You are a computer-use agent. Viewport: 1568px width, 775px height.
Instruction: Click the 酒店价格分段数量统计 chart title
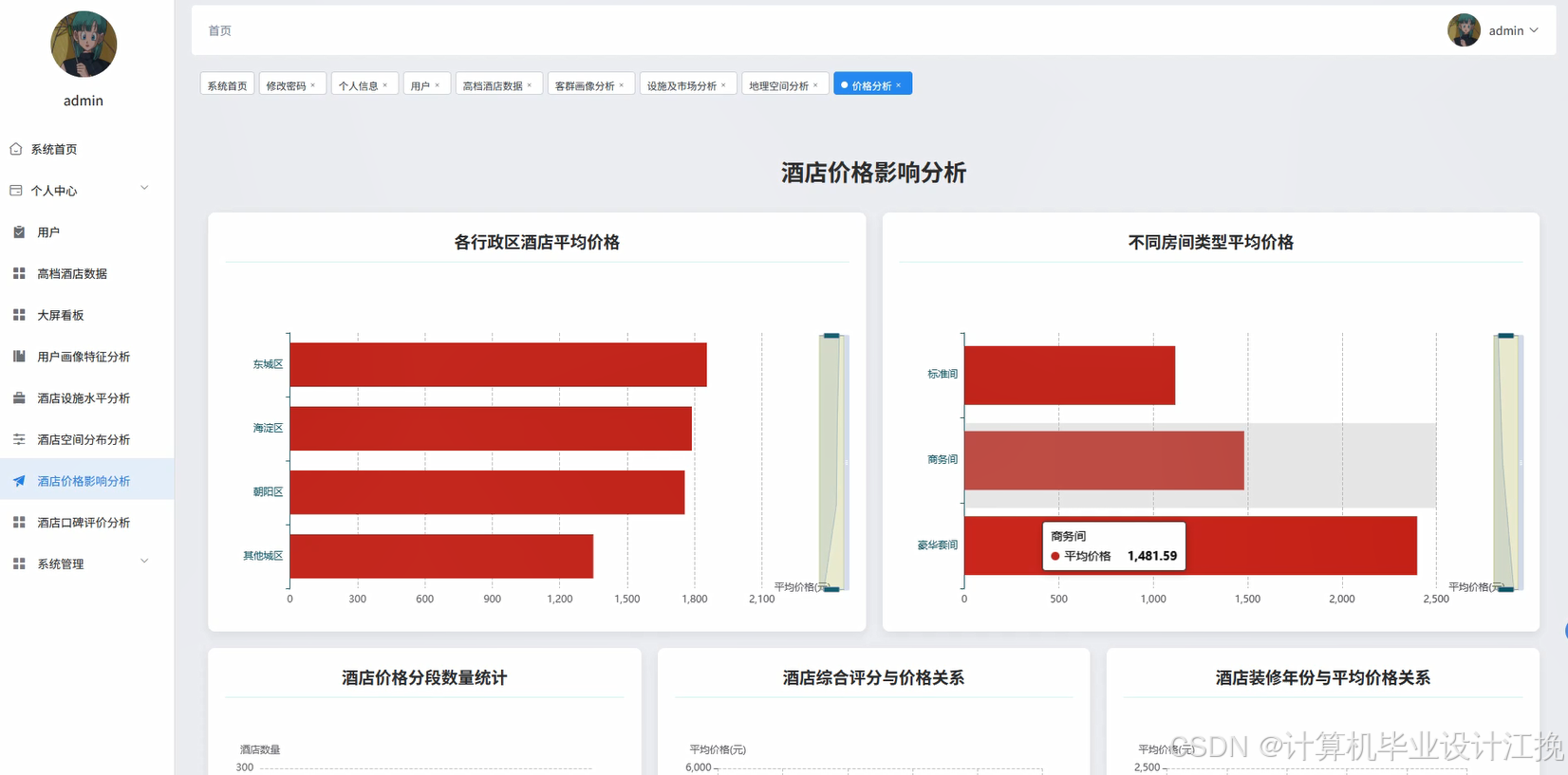(424, 677)
